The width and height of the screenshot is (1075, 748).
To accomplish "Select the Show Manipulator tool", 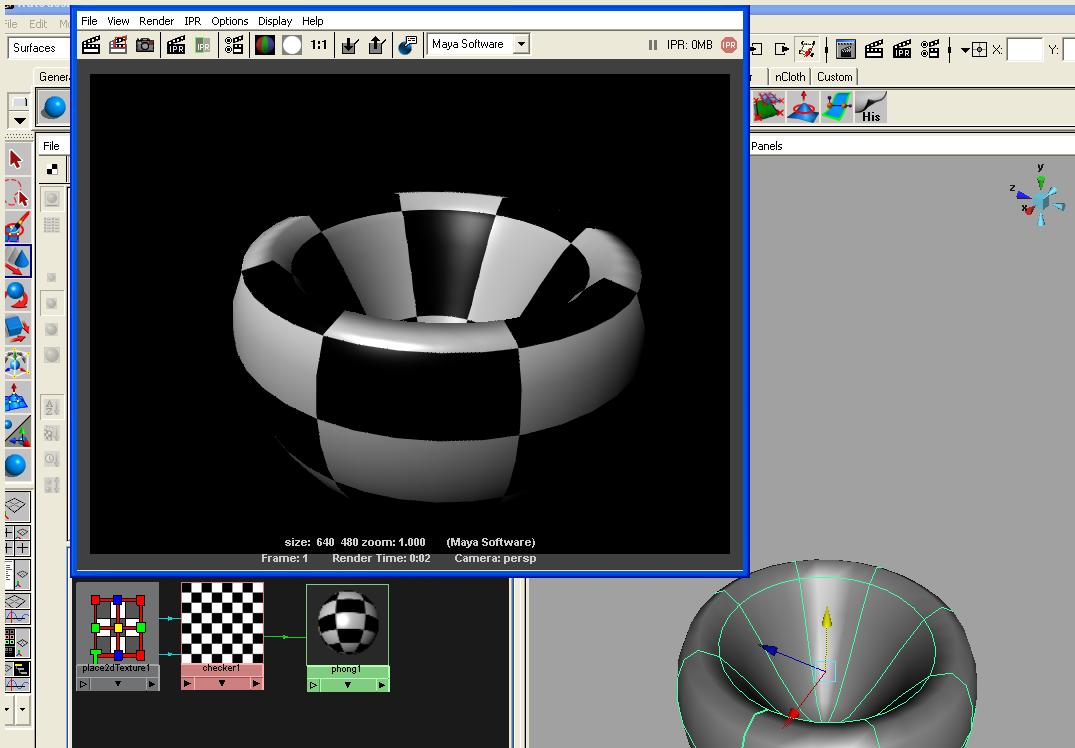I will pyautogui.click(x=16, y=431).
